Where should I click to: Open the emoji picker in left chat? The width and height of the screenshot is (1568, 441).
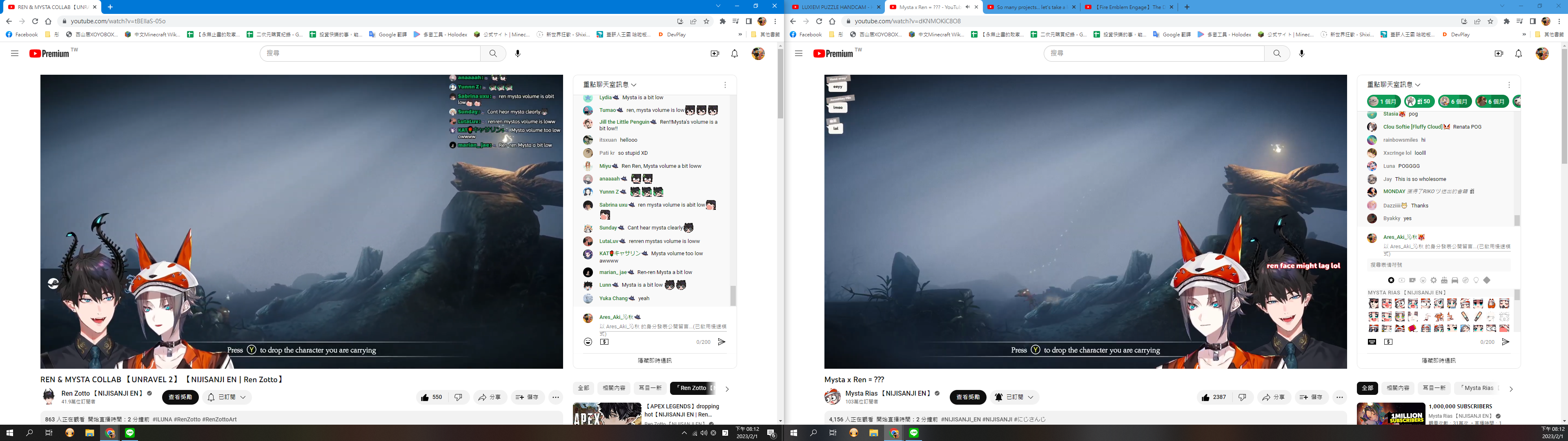point(588,342)
